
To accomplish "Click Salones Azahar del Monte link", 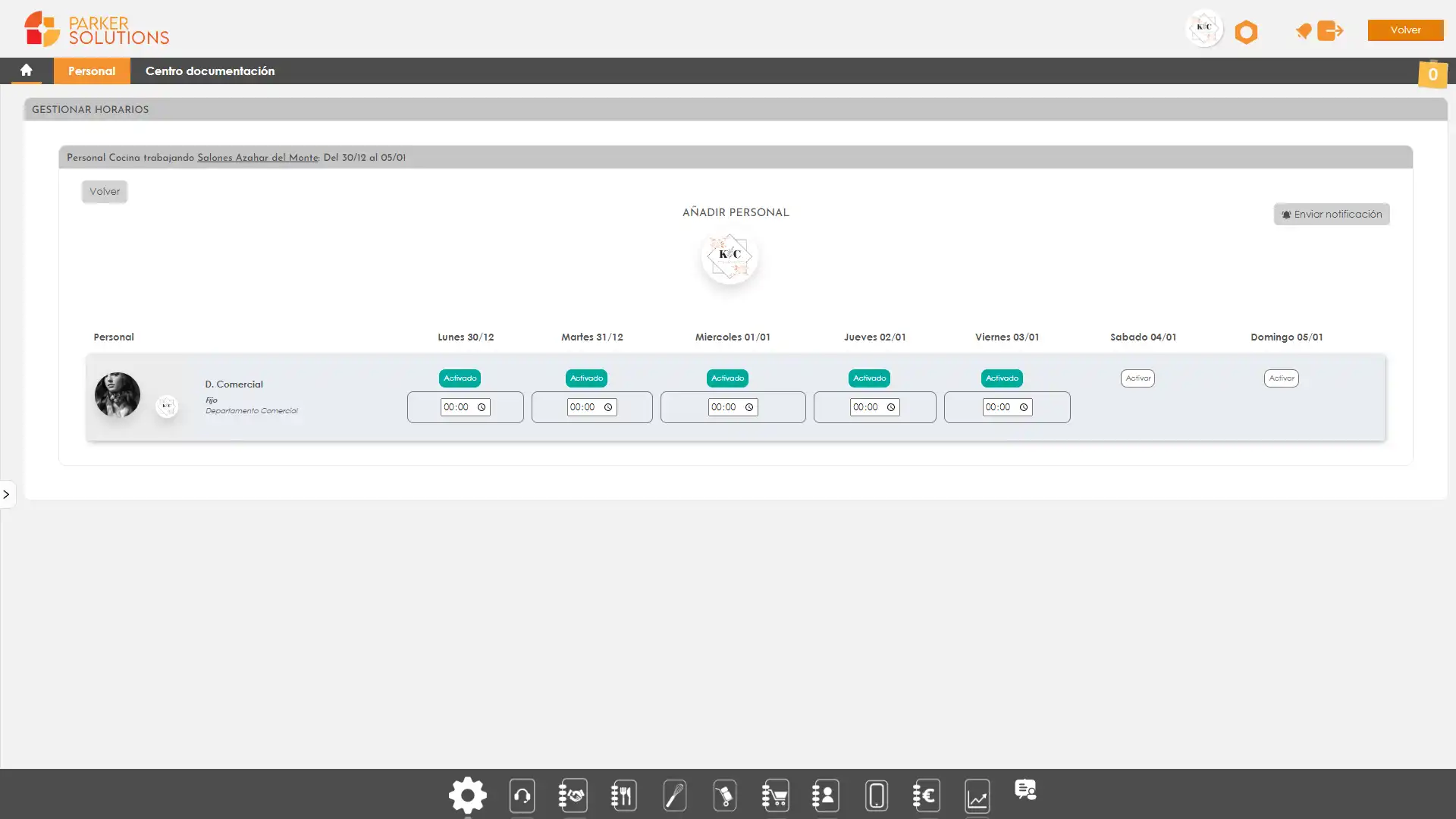I will tap(257, 157).
